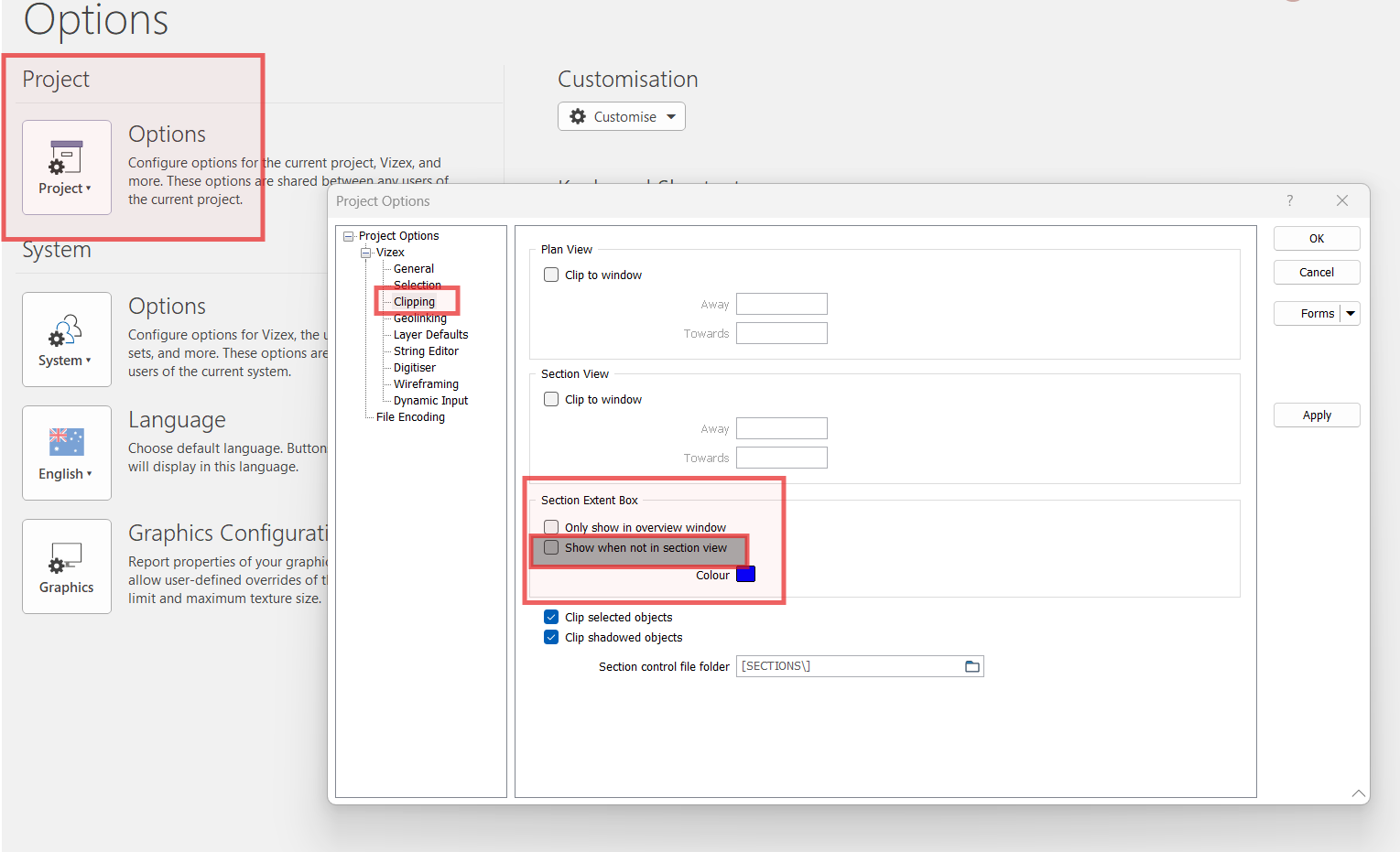This screenshot has width=1400, height=852.
Task: Uncheck Clip selected objects
Action: [x=551, y=617]
